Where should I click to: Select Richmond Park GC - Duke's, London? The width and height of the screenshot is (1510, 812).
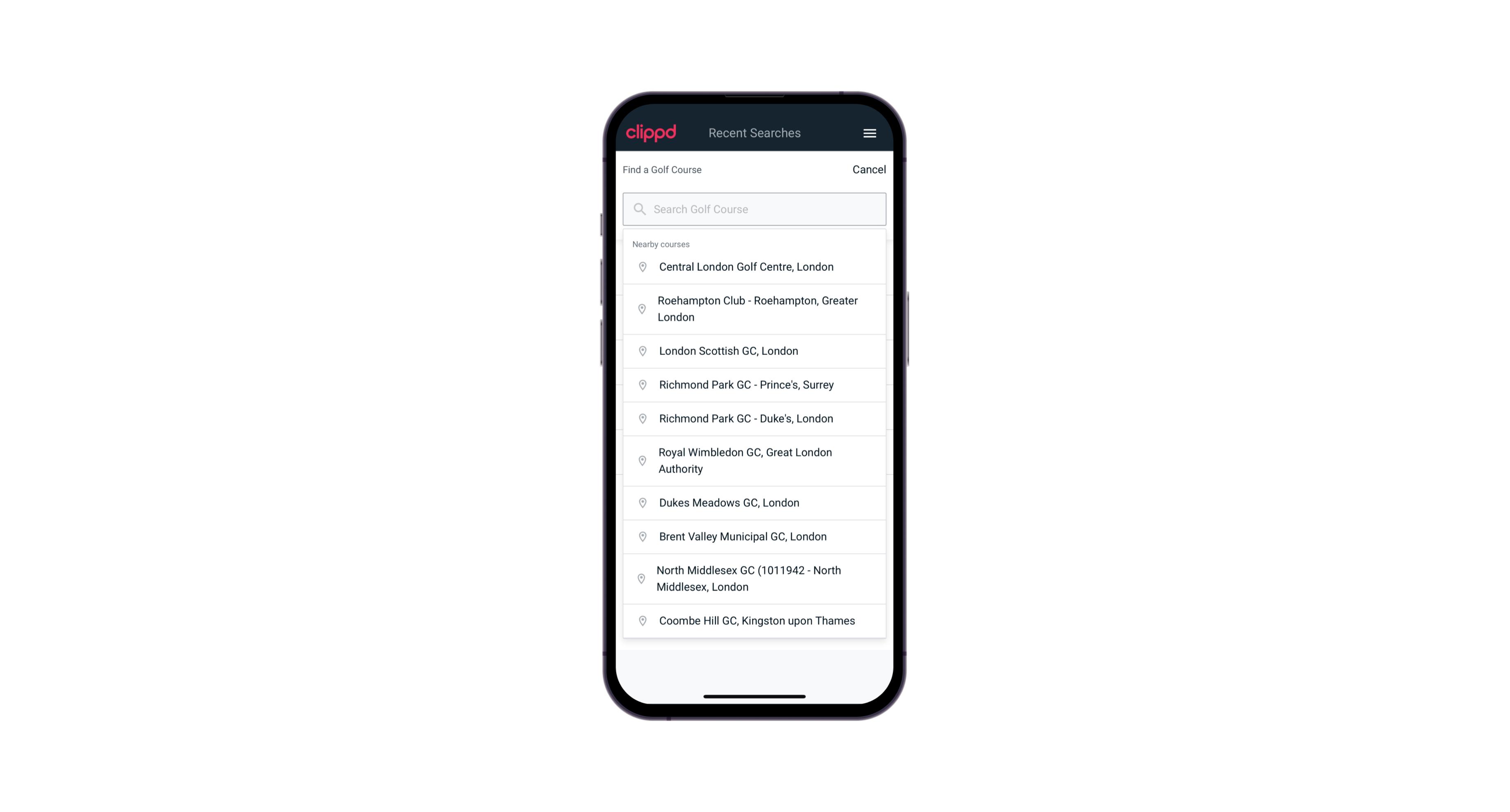(754, 418)
